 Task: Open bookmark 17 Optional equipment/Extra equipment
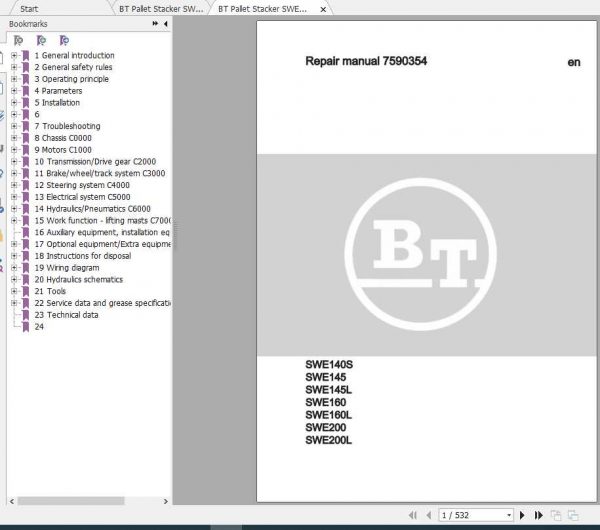[x=103, y=244]
